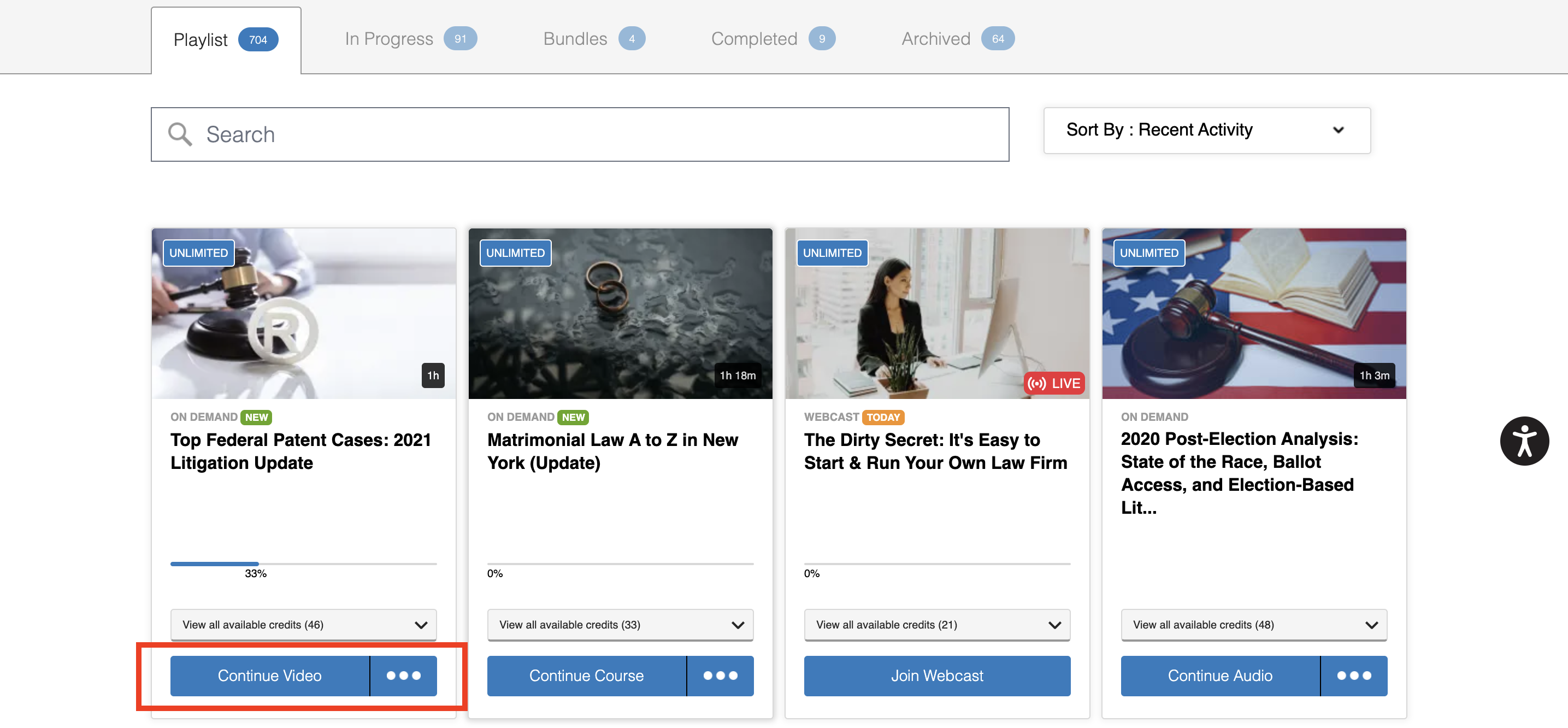Viewport: 1568px width, 728px height.
Task: Click UNLIMITED badge on Top Federal Patent Cases
Action: [x=198, y=253]
